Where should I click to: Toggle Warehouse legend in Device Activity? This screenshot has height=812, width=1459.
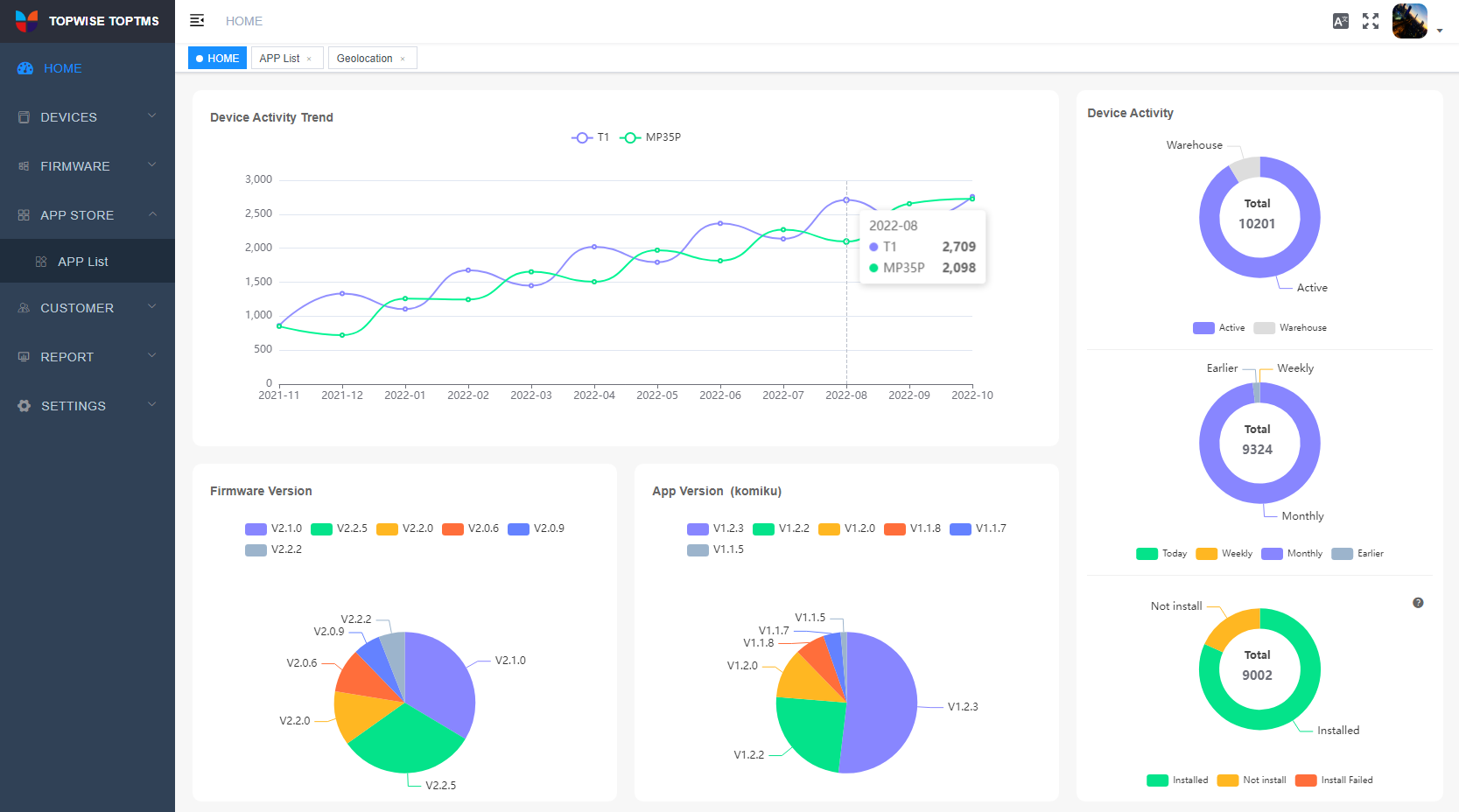[1290, 328]
